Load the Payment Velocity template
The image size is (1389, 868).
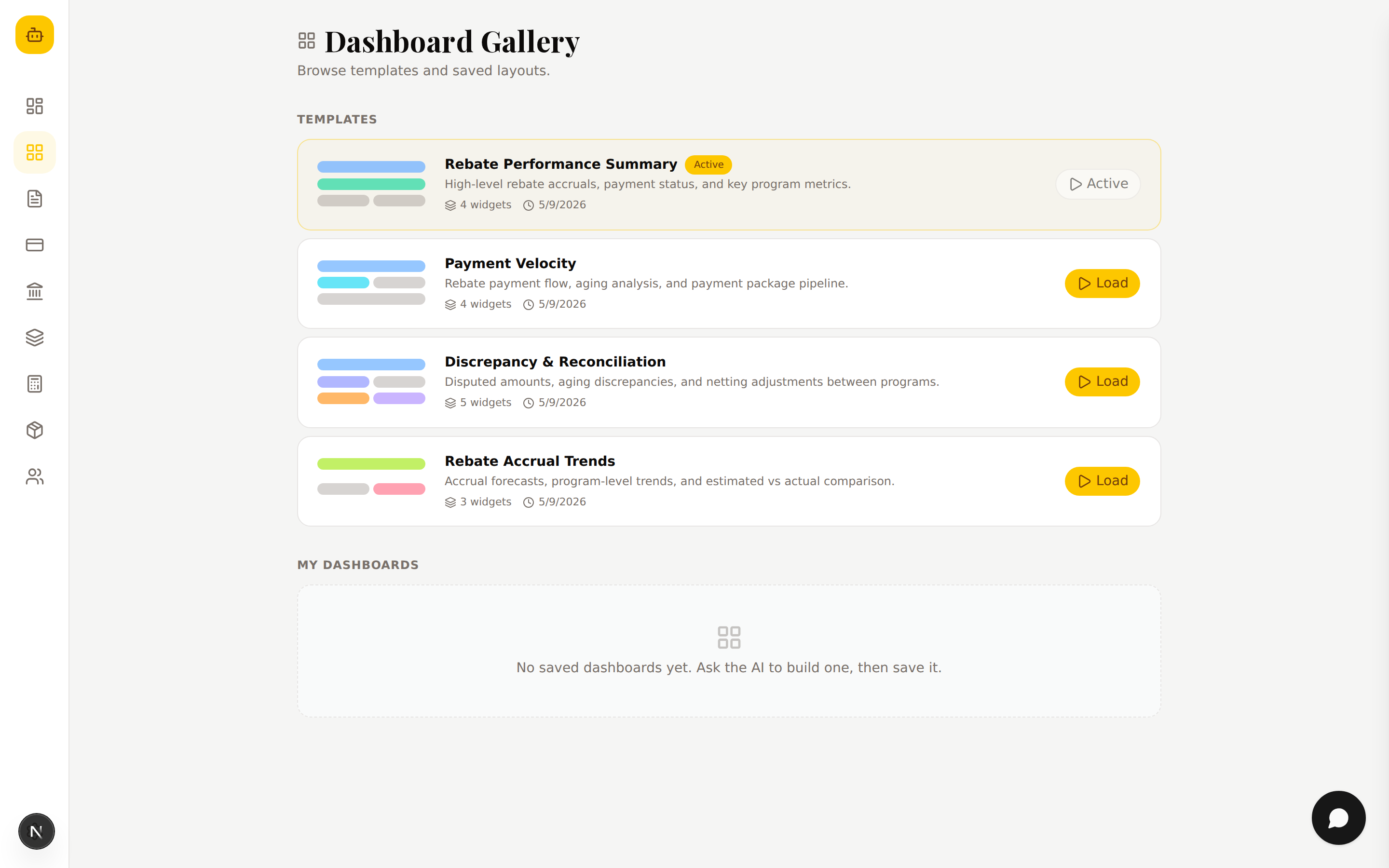click(1102, 284)
